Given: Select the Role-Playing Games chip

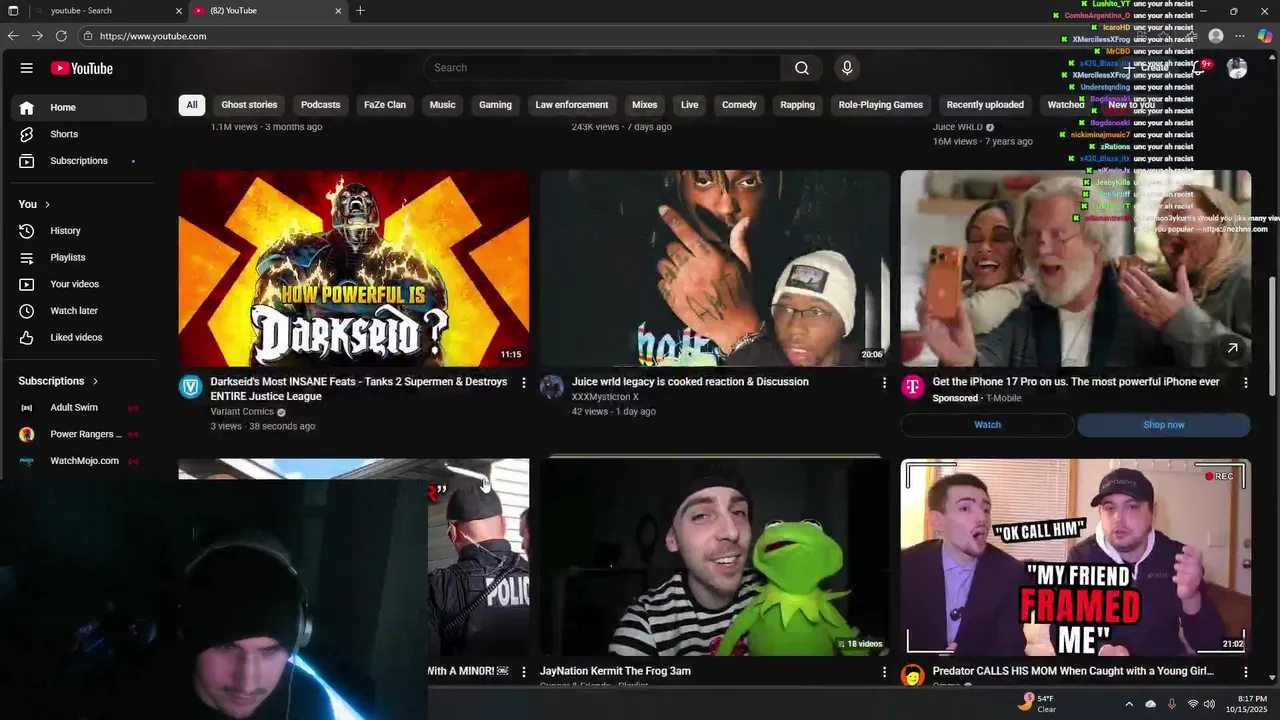Looking at the screenshot, I should (881, 105).
